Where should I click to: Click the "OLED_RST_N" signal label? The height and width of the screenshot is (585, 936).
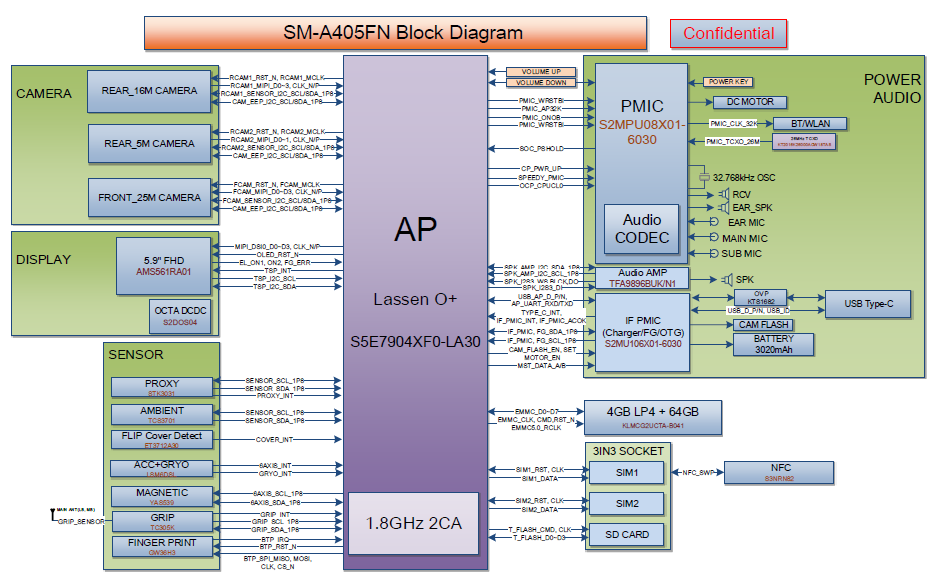coord(278,254)
